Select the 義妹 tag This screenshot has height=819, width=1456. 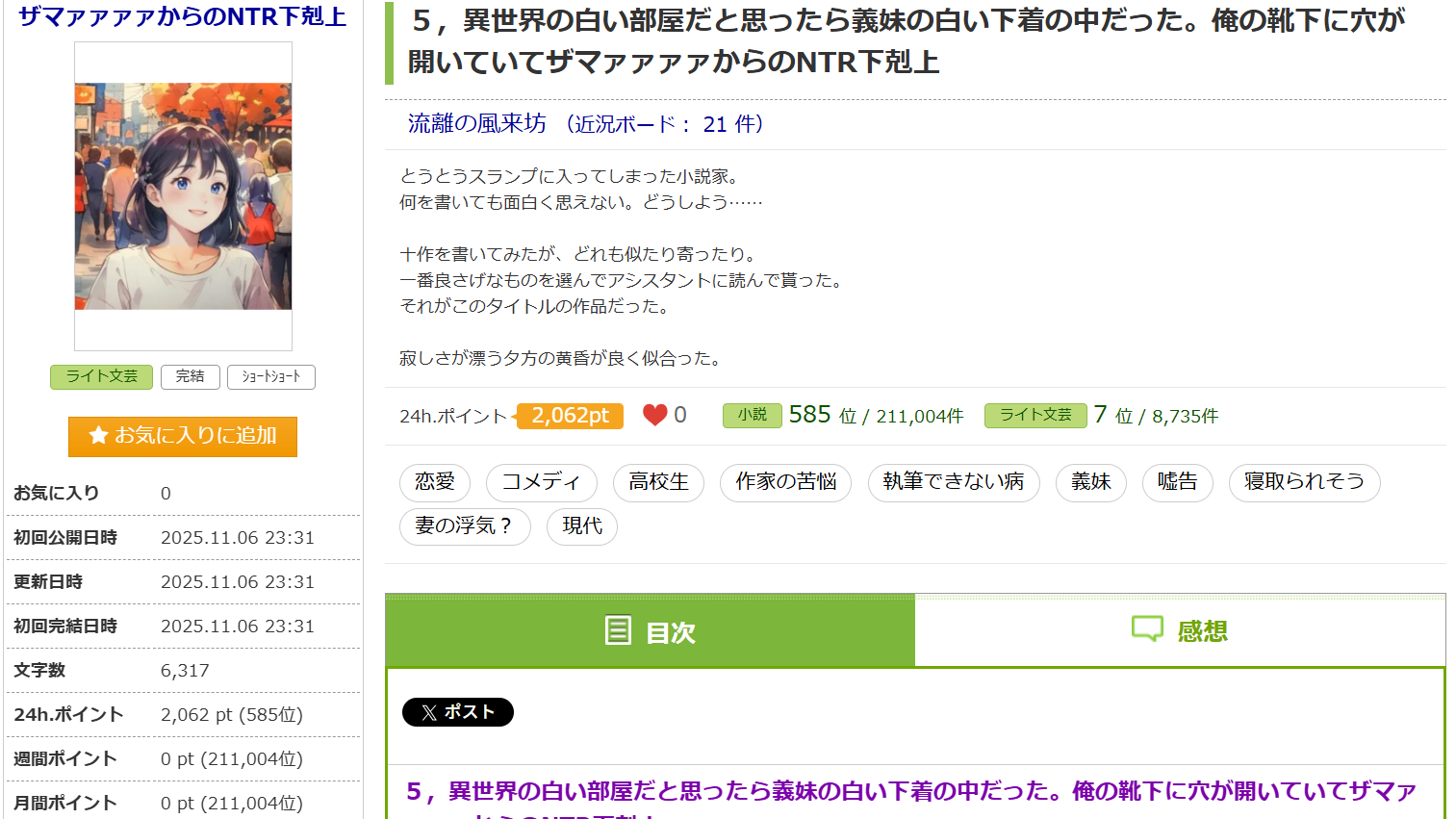(1091, 482)
